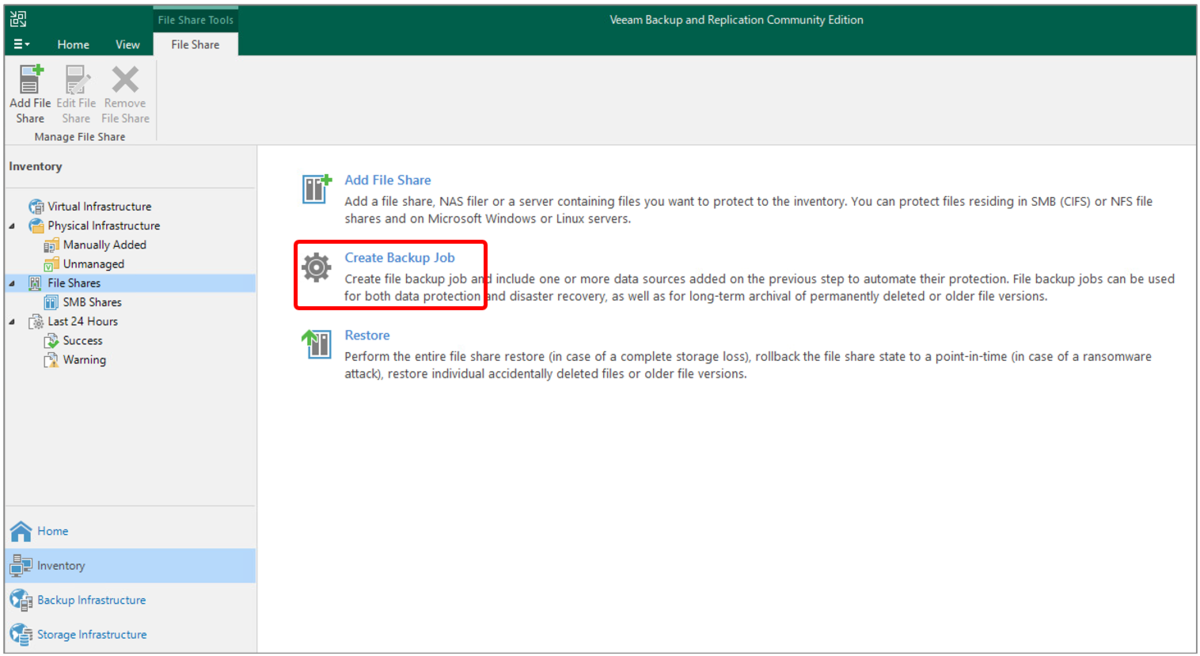Open the Add File Share link
The width and height of the screenshot is (1200, 656).
pyautogui.click(x=388, y=180)
